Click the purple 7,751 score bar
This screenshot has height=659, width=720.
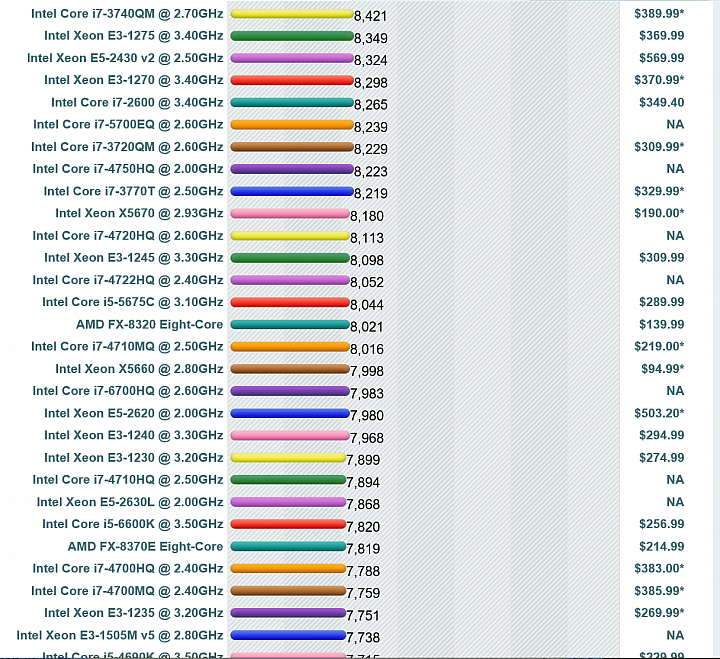tap(288, 613)
